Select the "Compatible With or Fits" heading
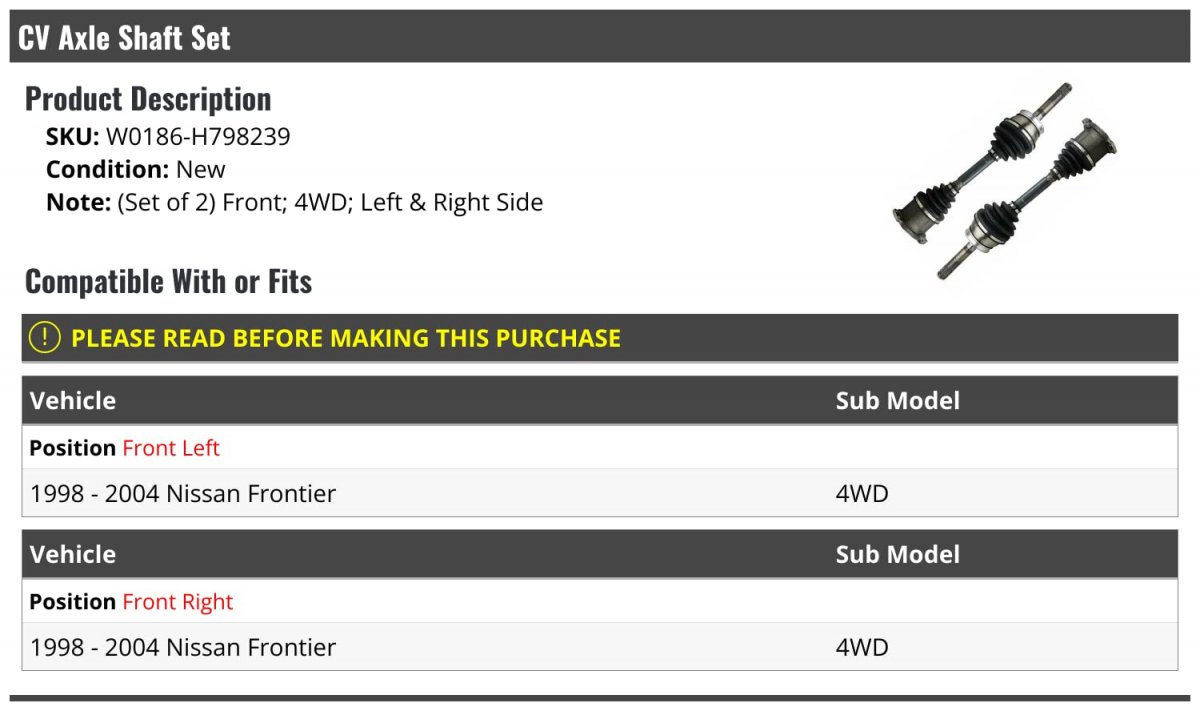 tap(168, 282)
